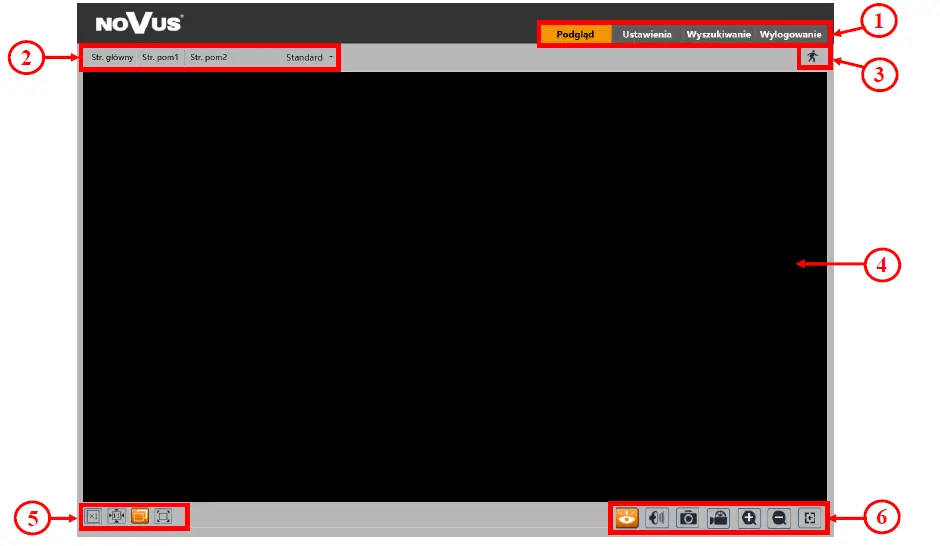Click the black live video preview area
Image resolution: width=940 pixels, height=546 pixels.
(x=454, y=286)
